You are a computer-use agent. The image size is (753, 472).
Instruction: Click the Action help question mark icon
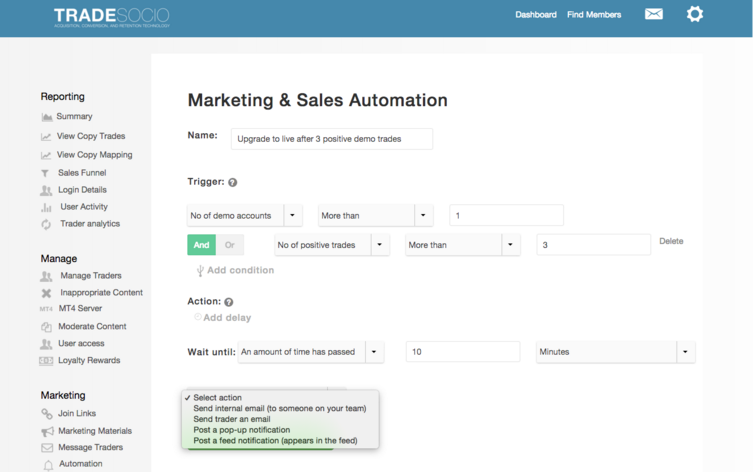[x=229, y=302]
